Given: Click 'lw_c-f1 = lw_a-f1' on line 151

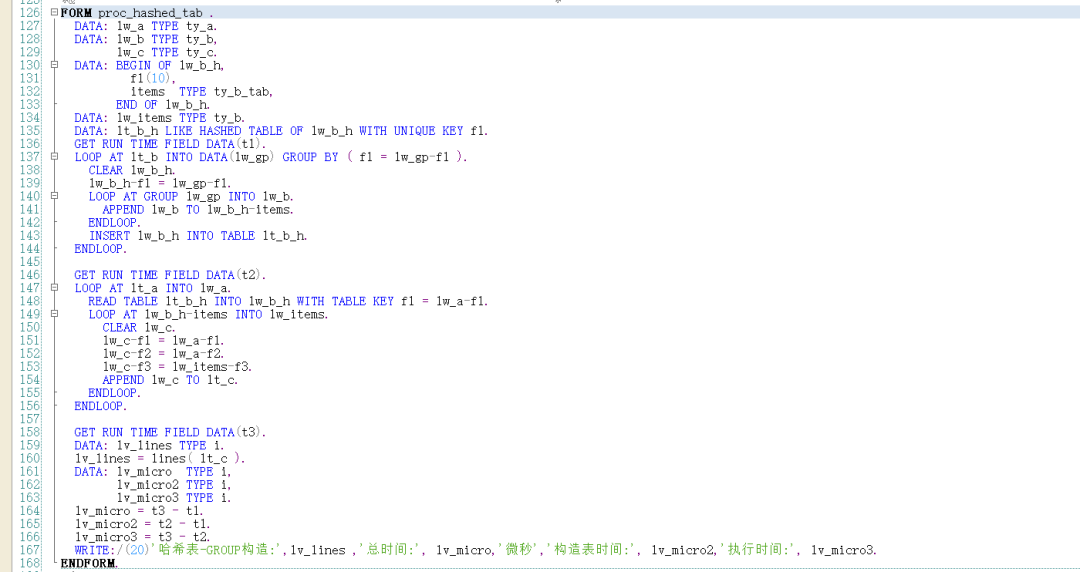Looking at the screenshot, I should click(162, 340).
